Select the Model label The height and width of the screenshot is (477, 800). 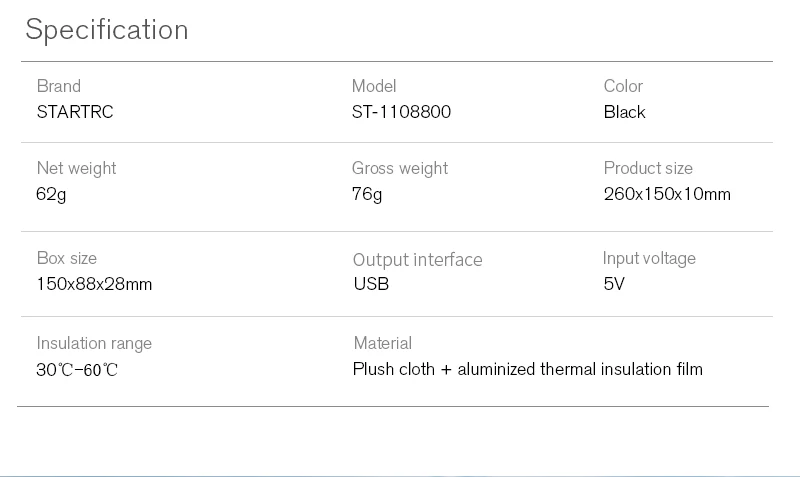374,86
